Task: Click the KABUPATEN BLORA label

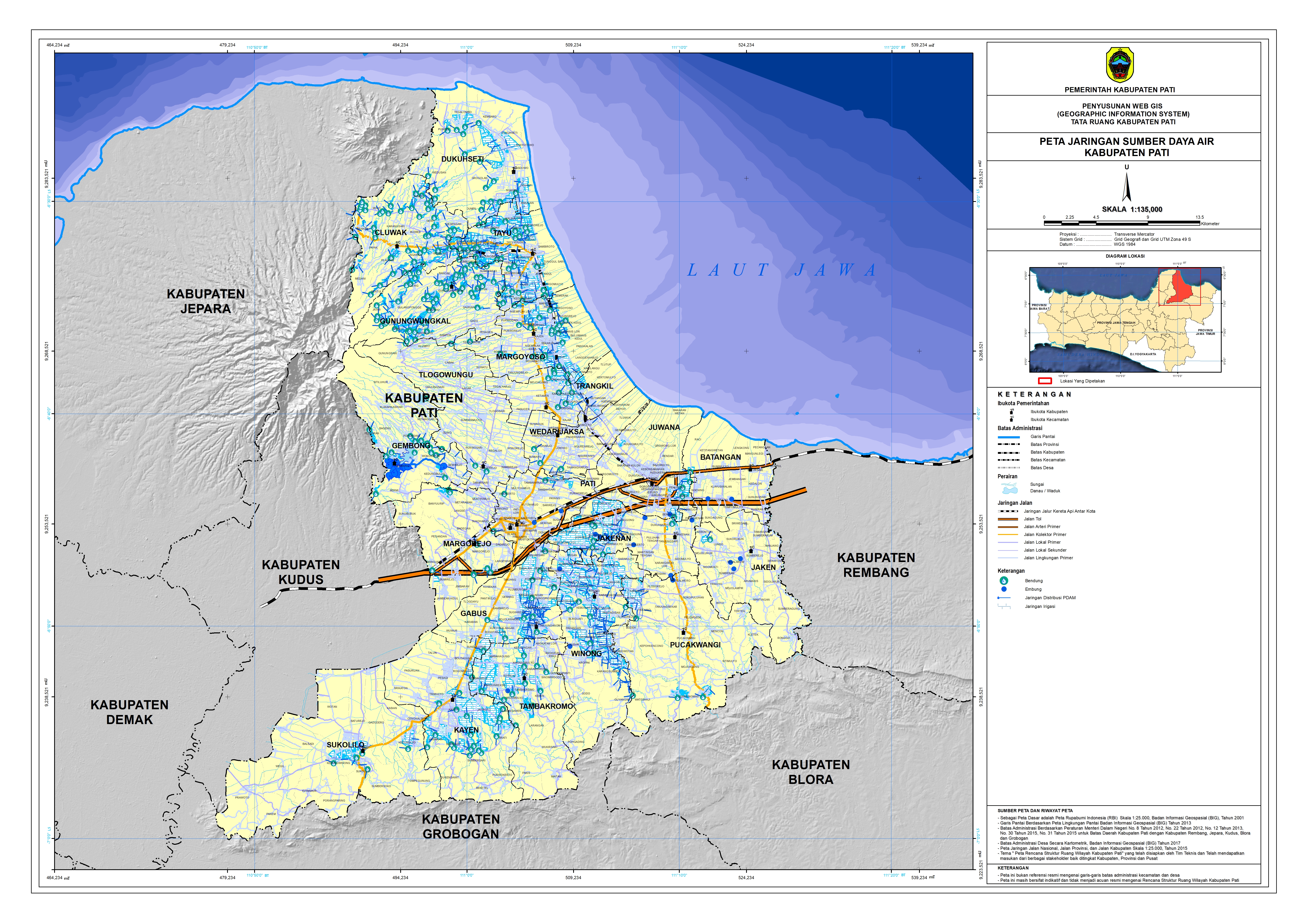Action: point(811,772)
